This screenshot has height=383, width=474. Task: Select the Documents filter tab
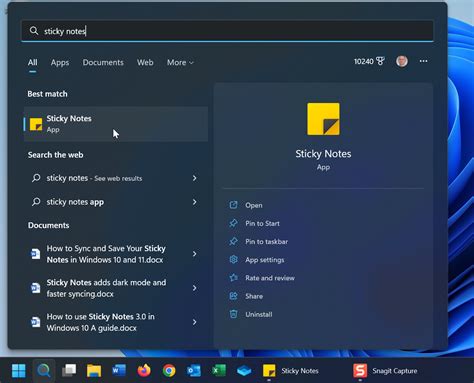[103, 62]
